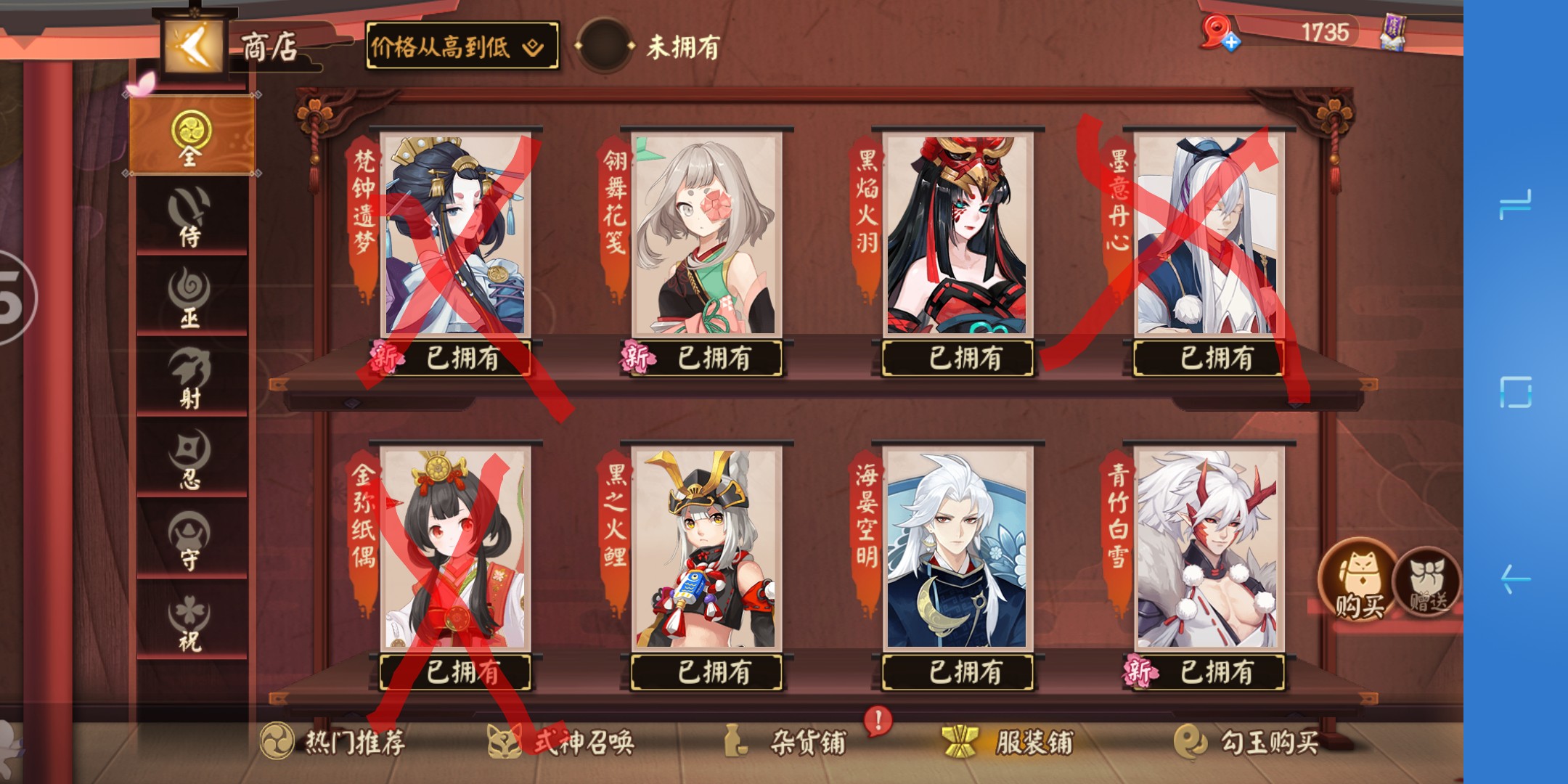
Task: Select the 巫 class filter icon
Action: 190,298
